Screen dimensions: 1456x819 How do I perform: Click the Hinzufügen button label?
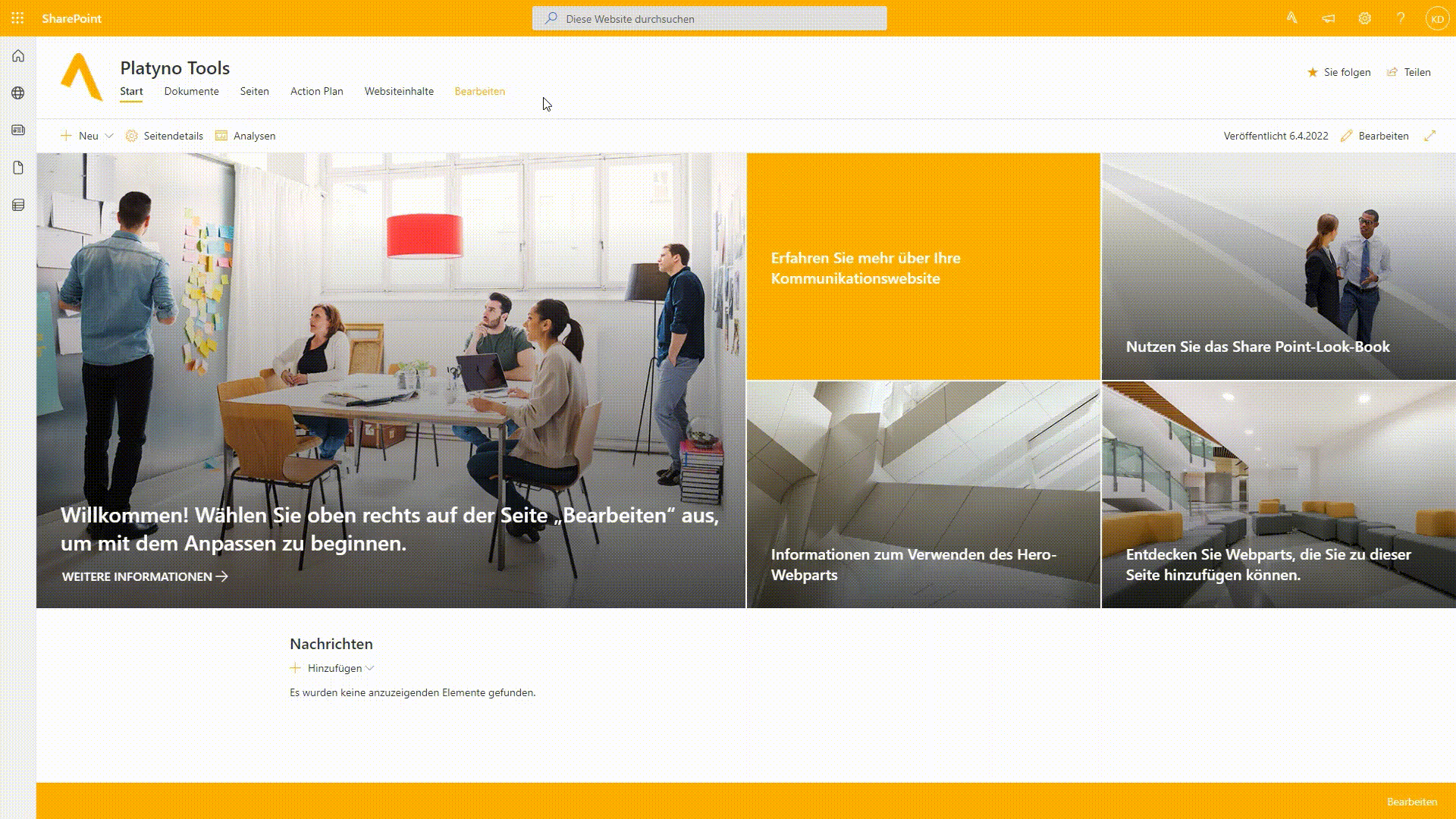pos(334,668)
